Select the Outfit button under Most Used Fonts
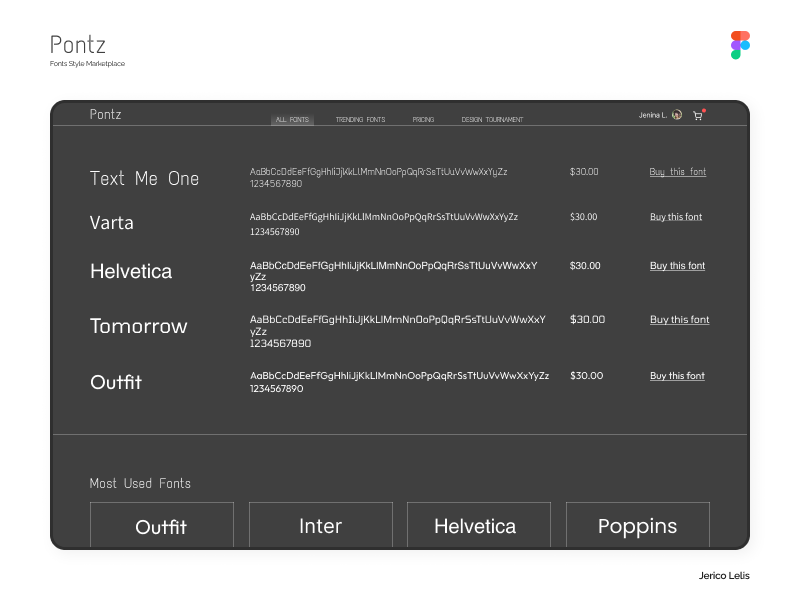This screenshot has width=800, height=600. point(161,524)
